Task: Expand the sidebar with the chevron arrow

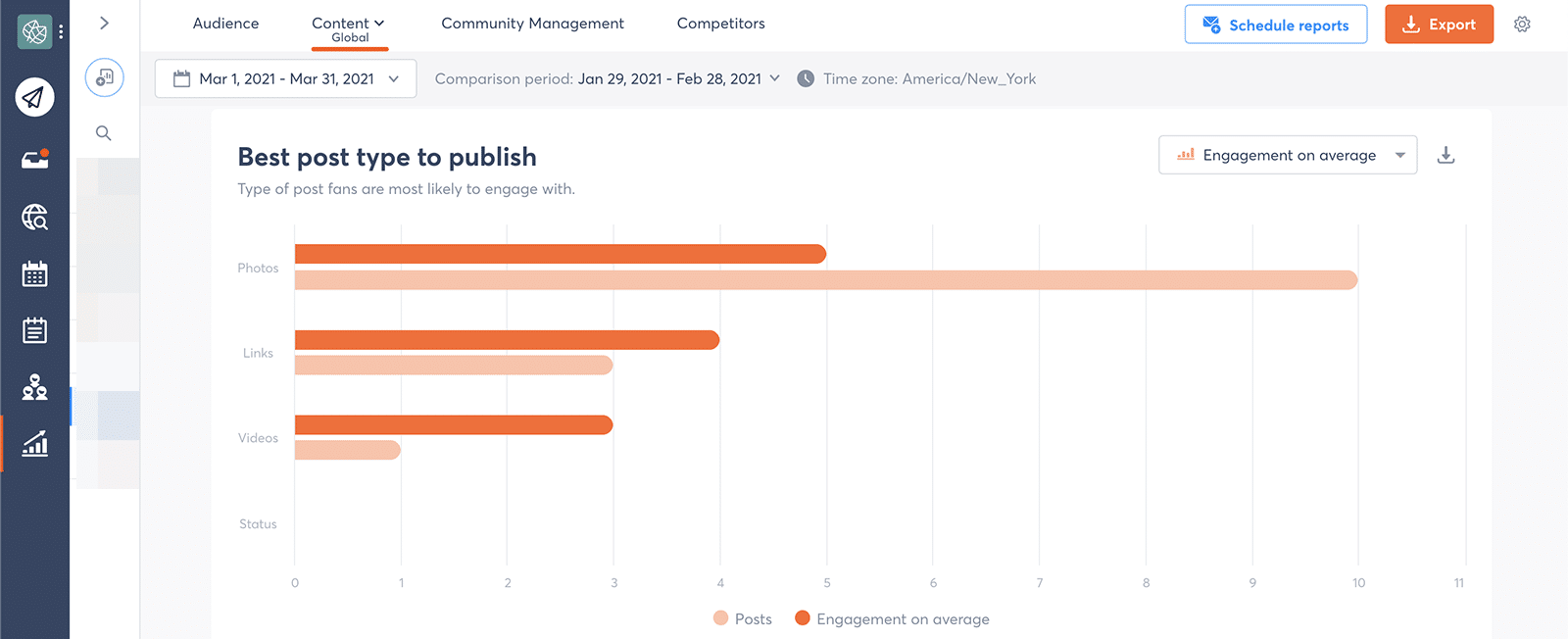Action: coord(104,24)
